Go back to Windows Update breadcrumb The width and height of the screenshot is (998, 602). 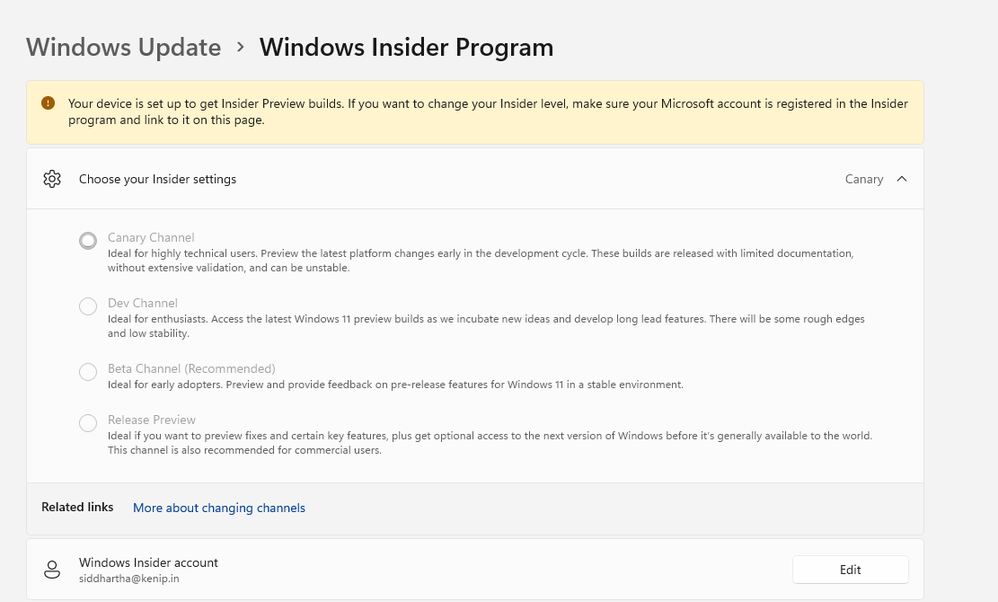click(123, 47)
